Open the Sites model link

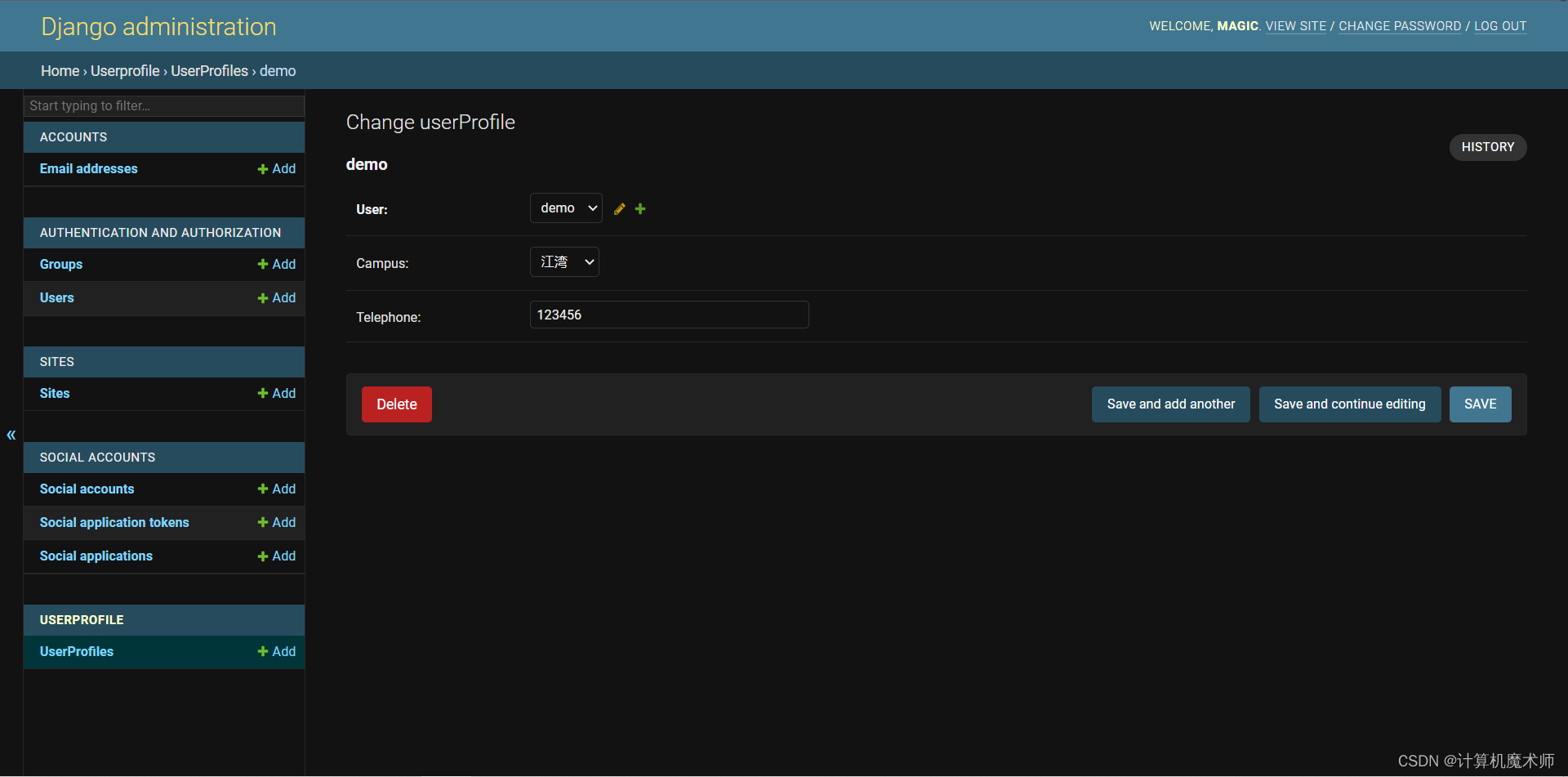(55, 394)
